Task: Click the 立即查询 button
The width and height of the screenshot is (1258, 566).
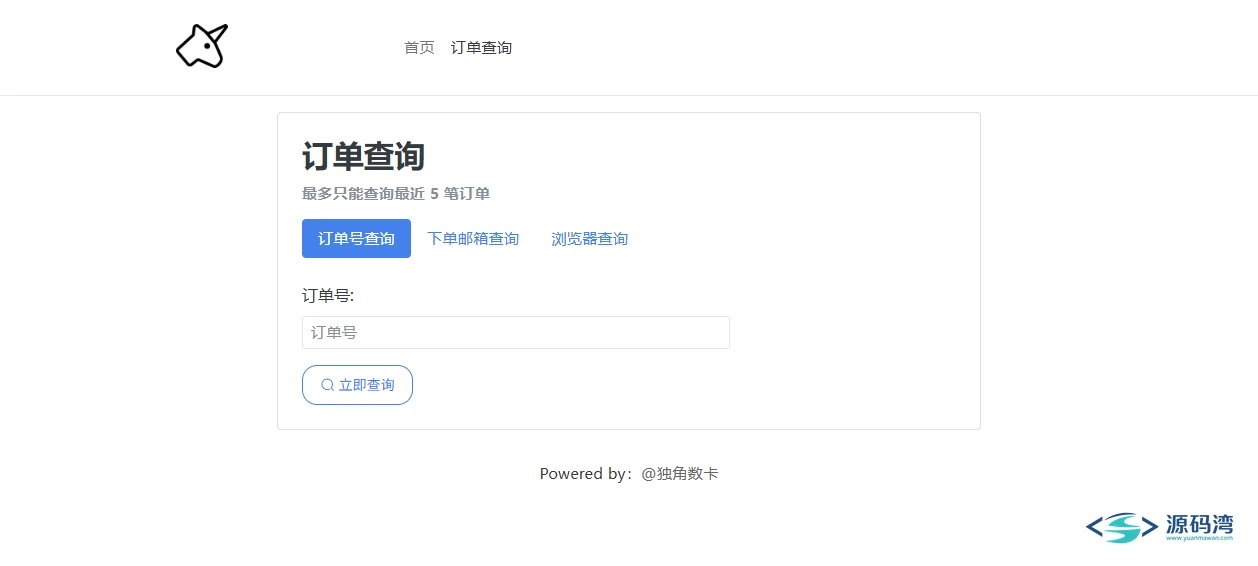Action: (x=357, y=385)
